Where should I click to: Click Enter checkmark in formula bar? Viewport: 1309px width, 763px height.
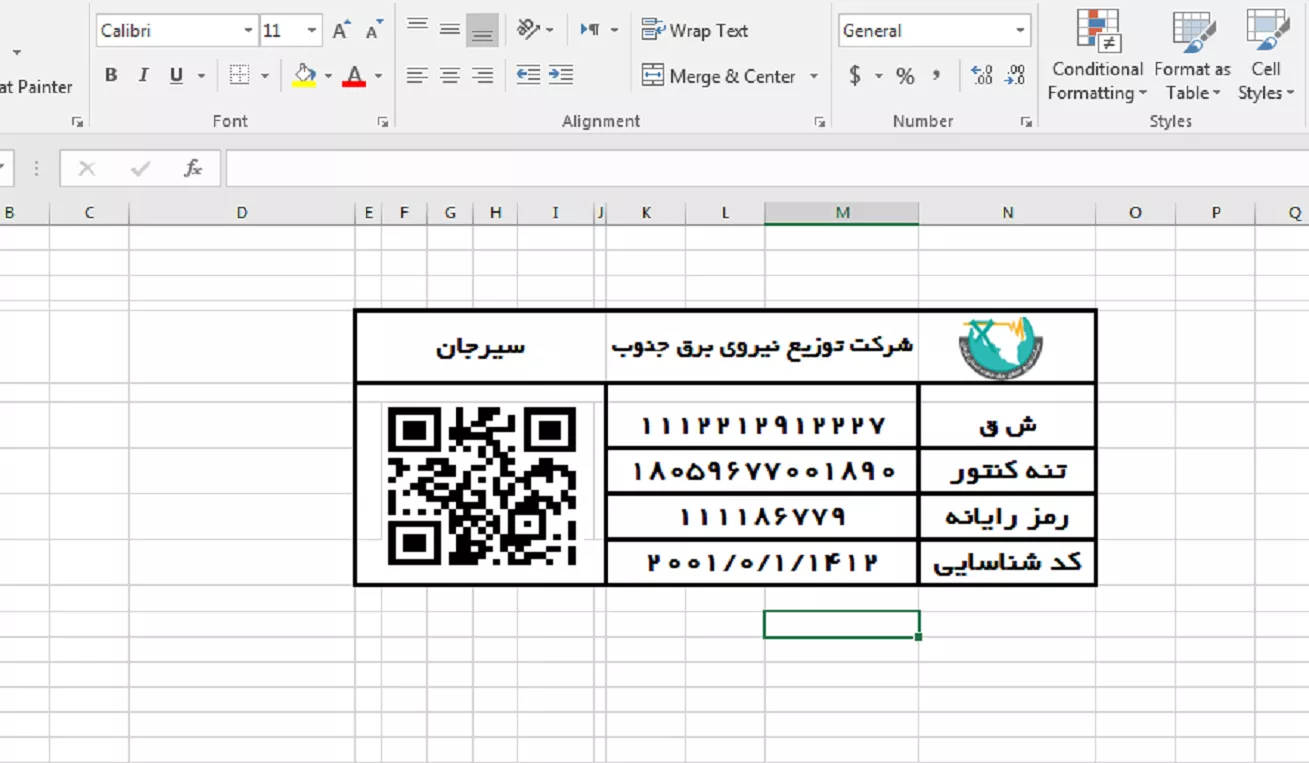pyautogui.click(x=140, y=169)
